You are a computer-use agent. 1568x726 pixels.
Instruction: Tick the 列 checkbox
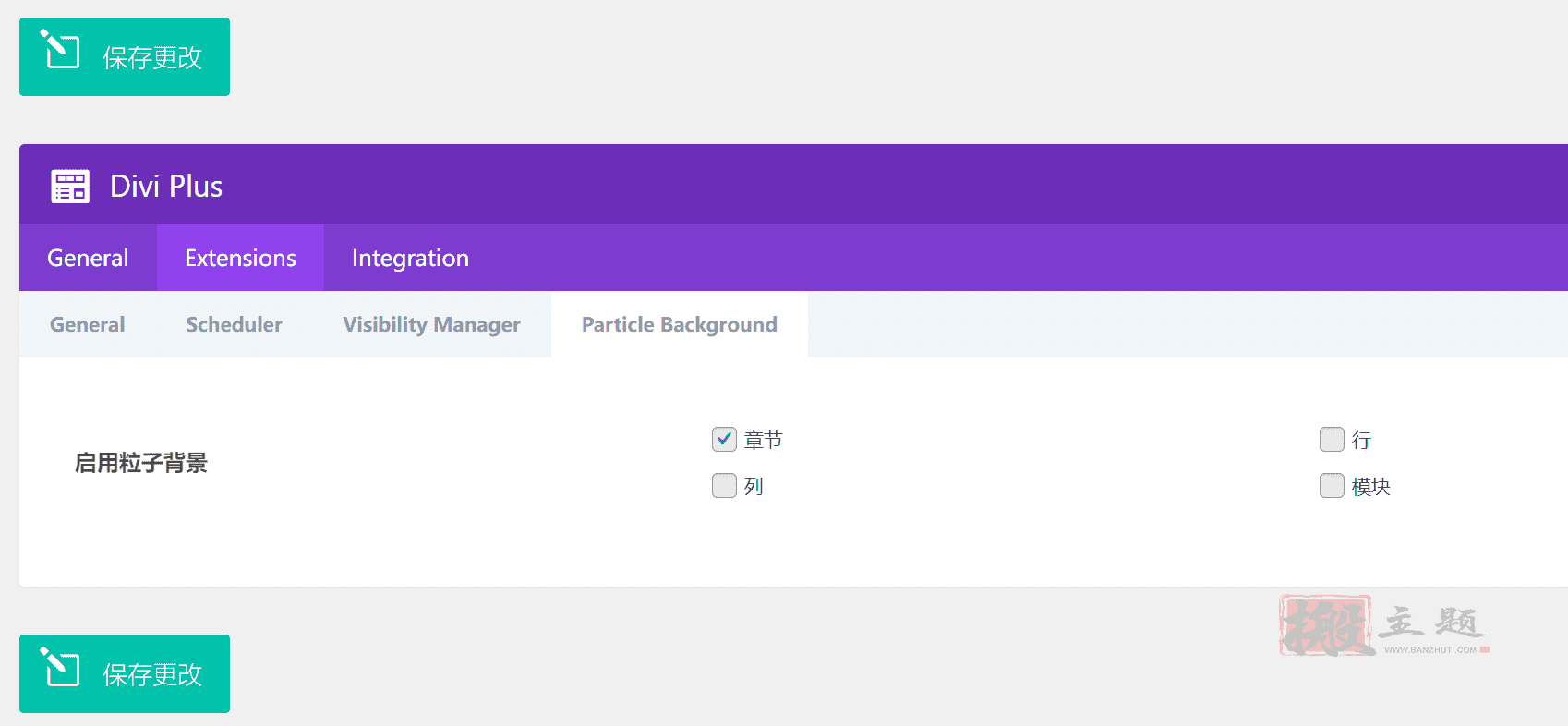click(724, 485)
